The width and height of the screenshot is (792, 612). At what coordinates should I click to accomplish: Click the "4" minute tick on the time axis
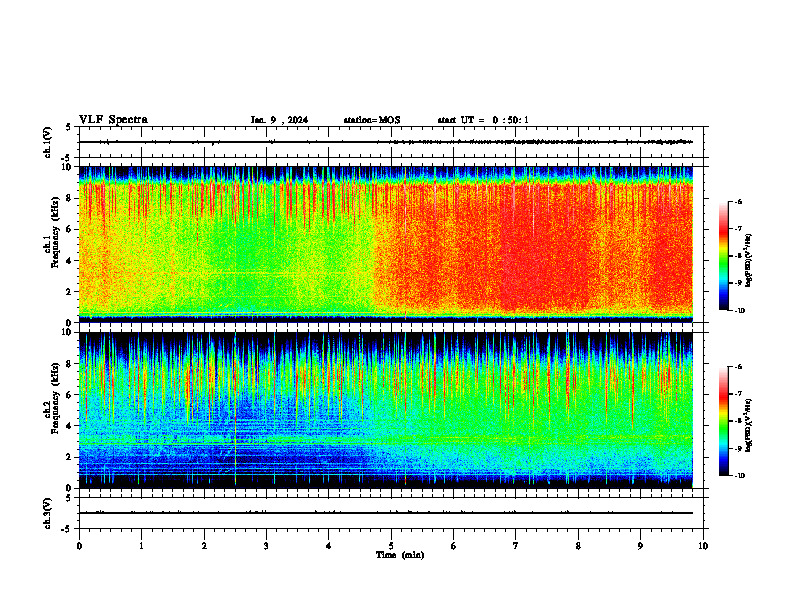click(x=328, y=546)
